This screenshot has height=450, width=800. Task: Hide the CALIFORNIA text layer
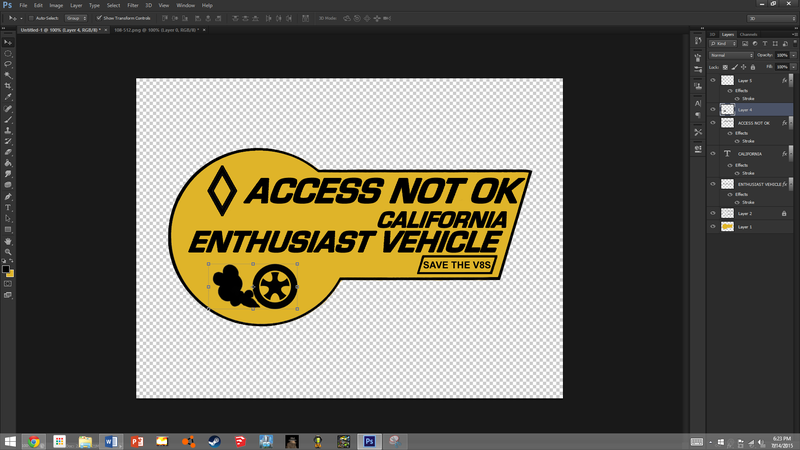coord(713,154)
